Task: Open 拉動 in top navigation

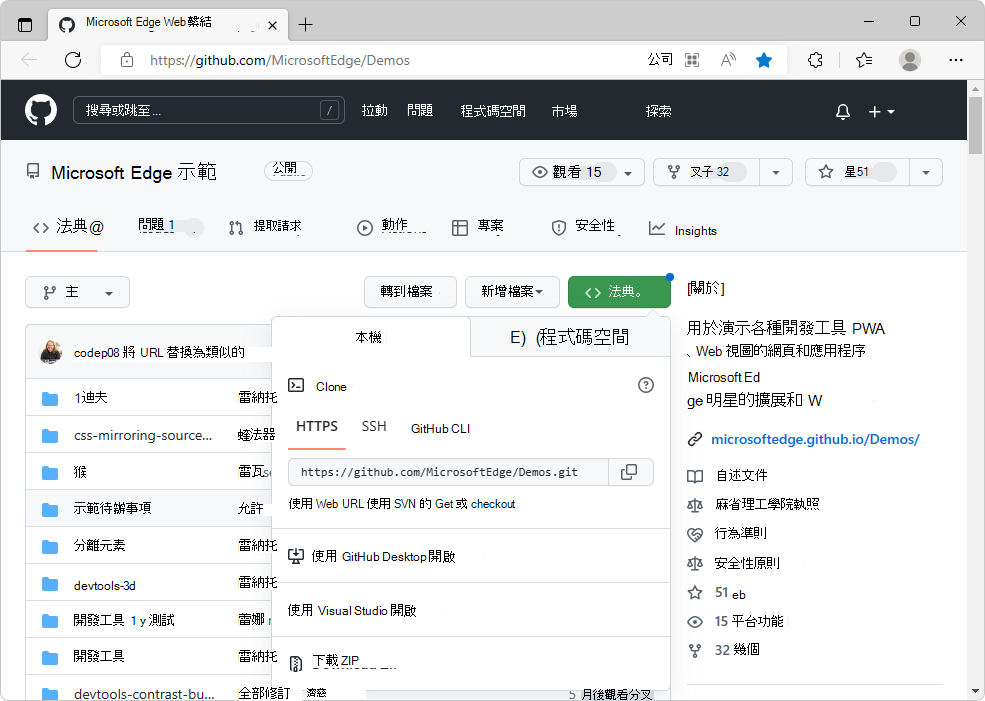Action: pos(374,111)
